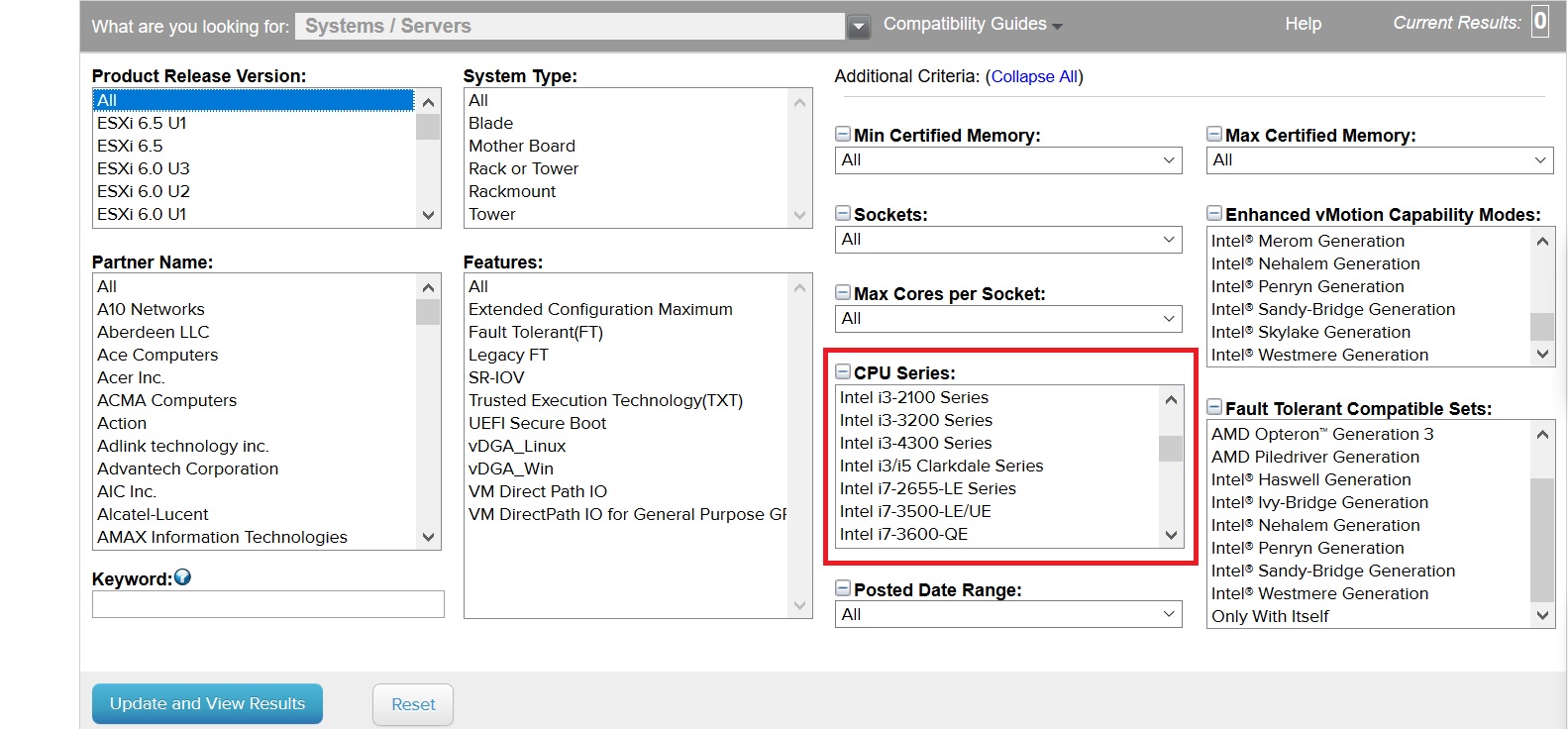Click scroll up arrow of Fault Tolerant sets list
The height and width of the screenshot is (729, 1568).
coord(1542,434)
